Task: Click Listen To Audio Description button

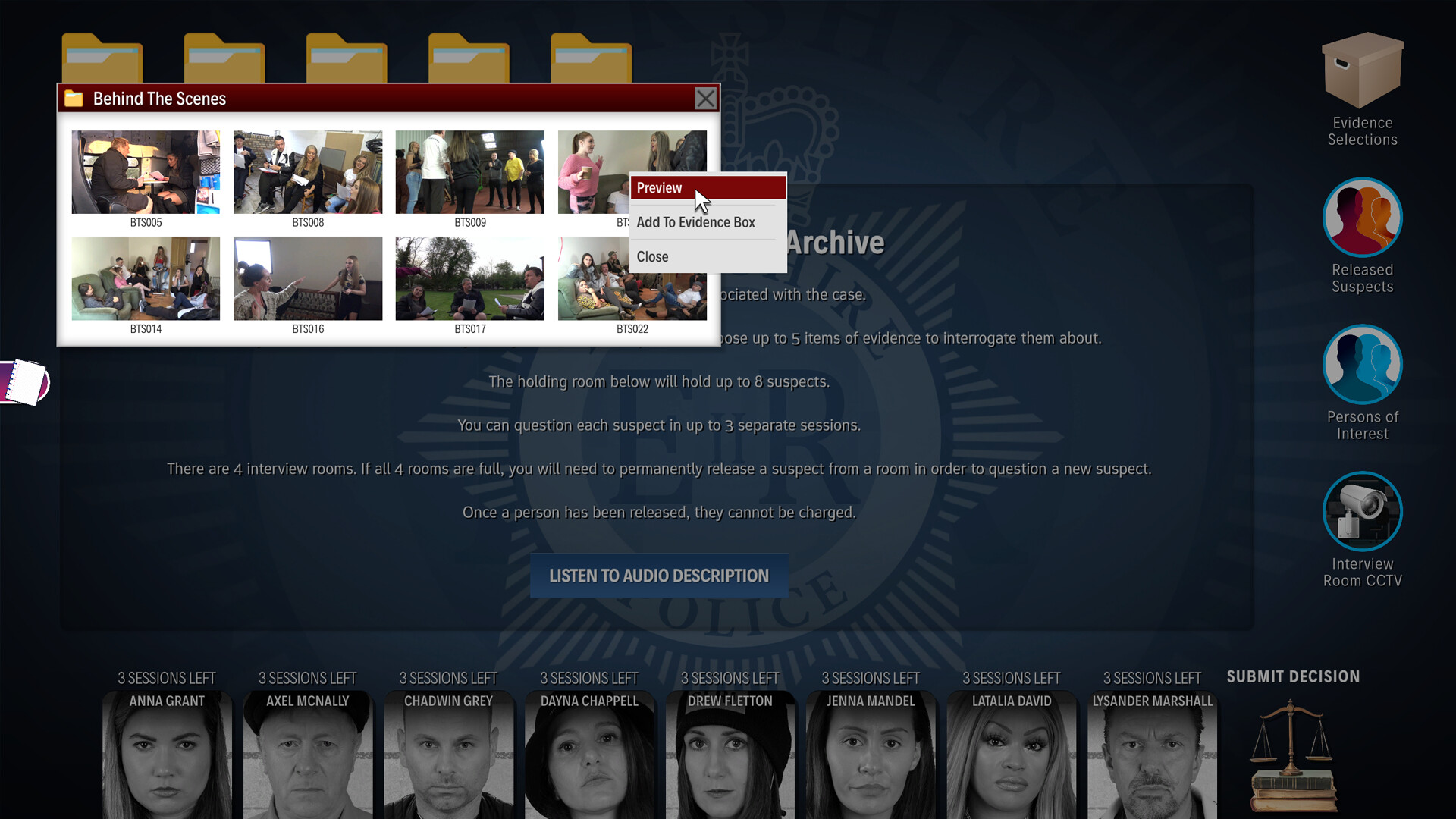Action: coord(658,576)
